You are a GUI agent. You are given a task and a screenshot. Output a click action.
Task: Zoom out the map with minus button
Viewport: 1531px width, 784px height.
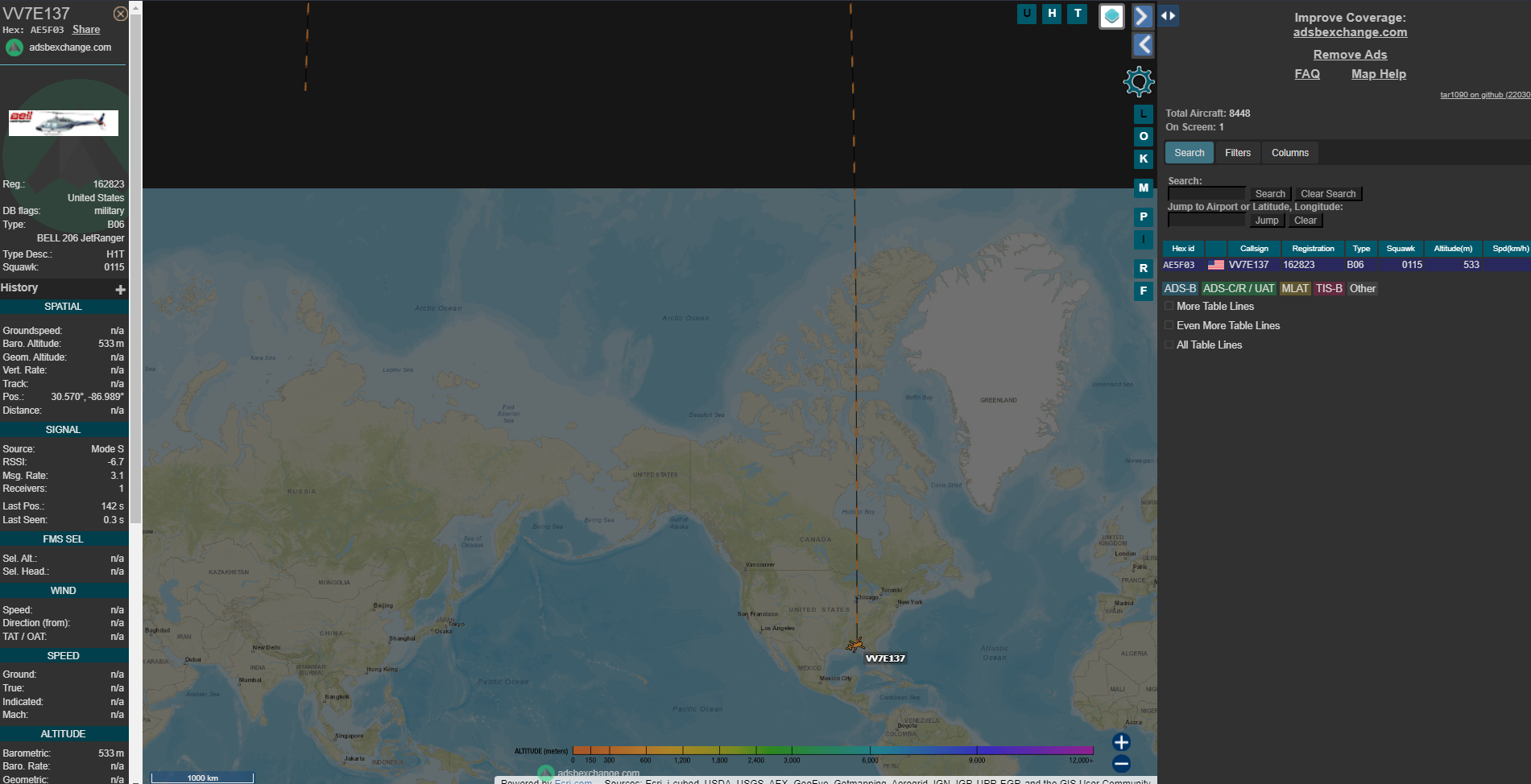[x=1121, y=764]
